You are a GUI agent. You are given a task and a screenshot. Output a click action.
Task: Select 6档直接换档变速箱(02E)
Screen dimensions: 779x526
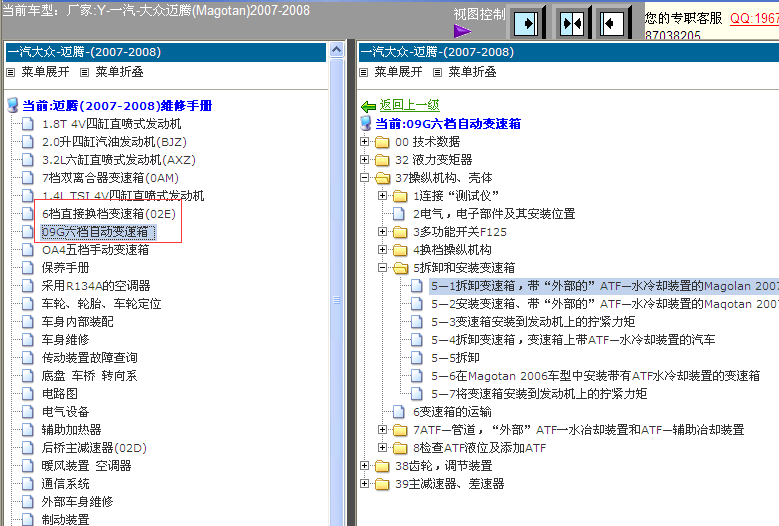point(109,214)
